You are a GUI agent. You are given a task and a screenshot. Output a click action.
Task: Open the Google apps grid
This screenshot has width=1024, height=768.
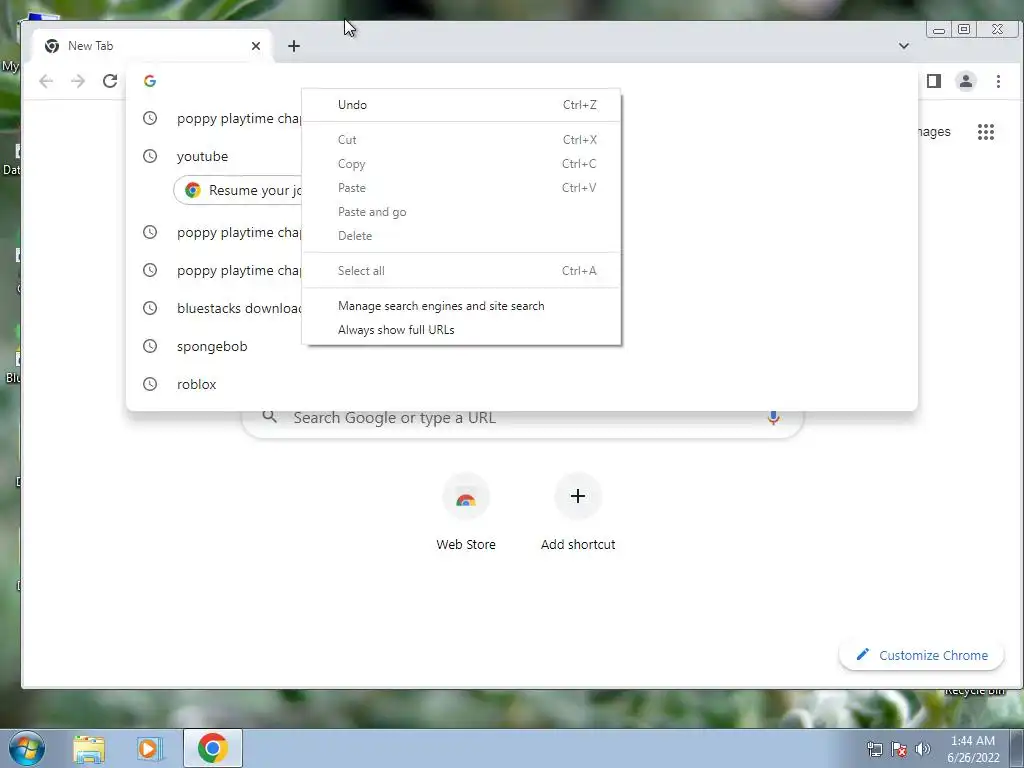(x=985, y=132)
